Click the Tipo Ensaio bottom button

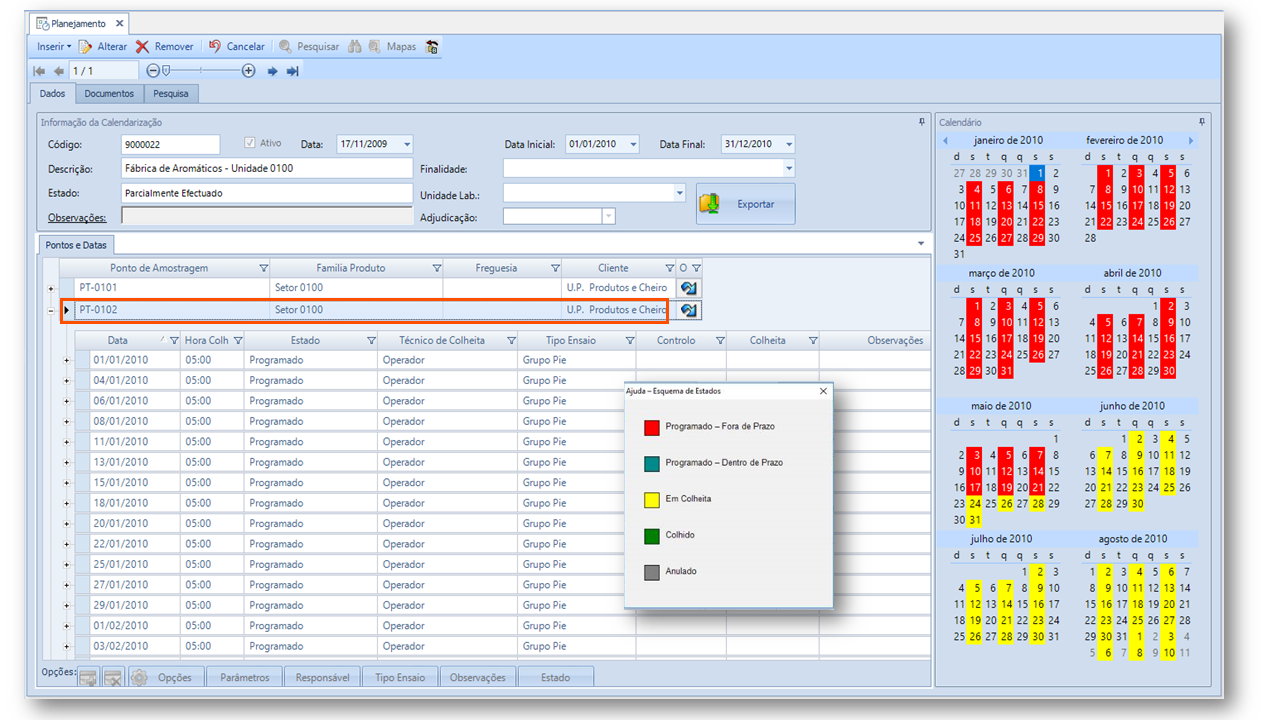click(x=400, y=677)
